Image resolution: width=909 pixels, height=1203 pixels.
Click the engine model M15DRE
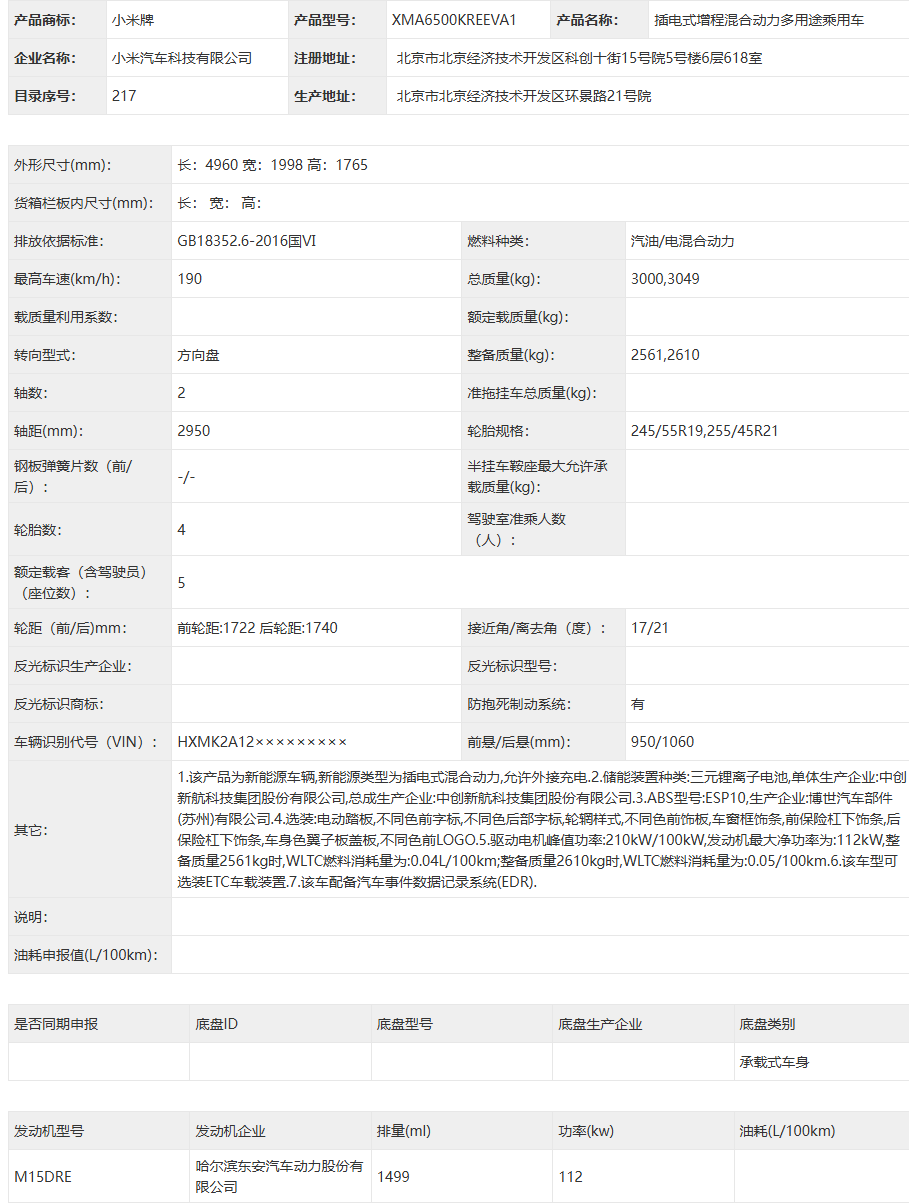[43, 1177]
